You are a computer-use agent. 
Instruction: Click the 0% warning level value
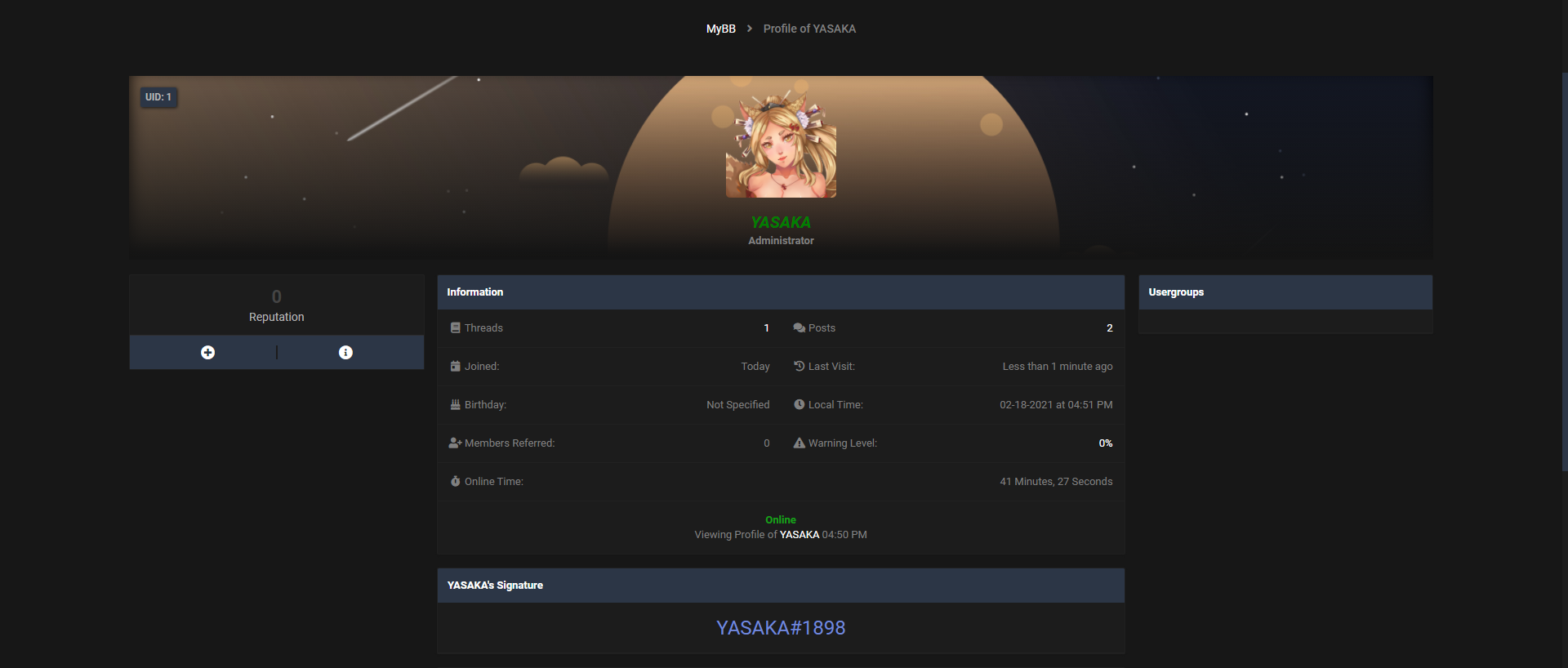1106,443
